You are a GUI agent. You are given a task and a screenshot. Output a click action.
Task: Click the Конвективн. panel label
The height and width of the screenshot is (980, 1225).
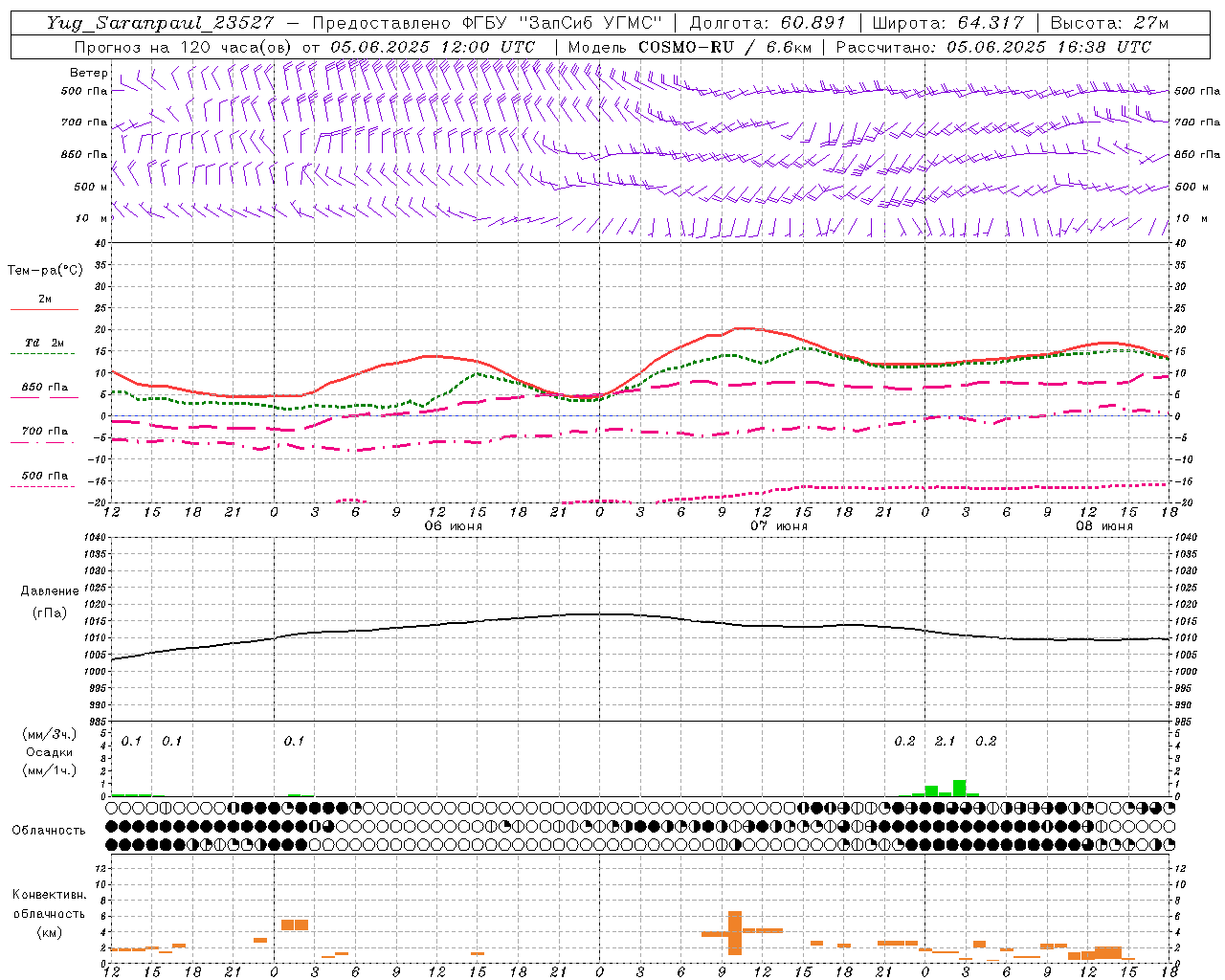point(49,895)
